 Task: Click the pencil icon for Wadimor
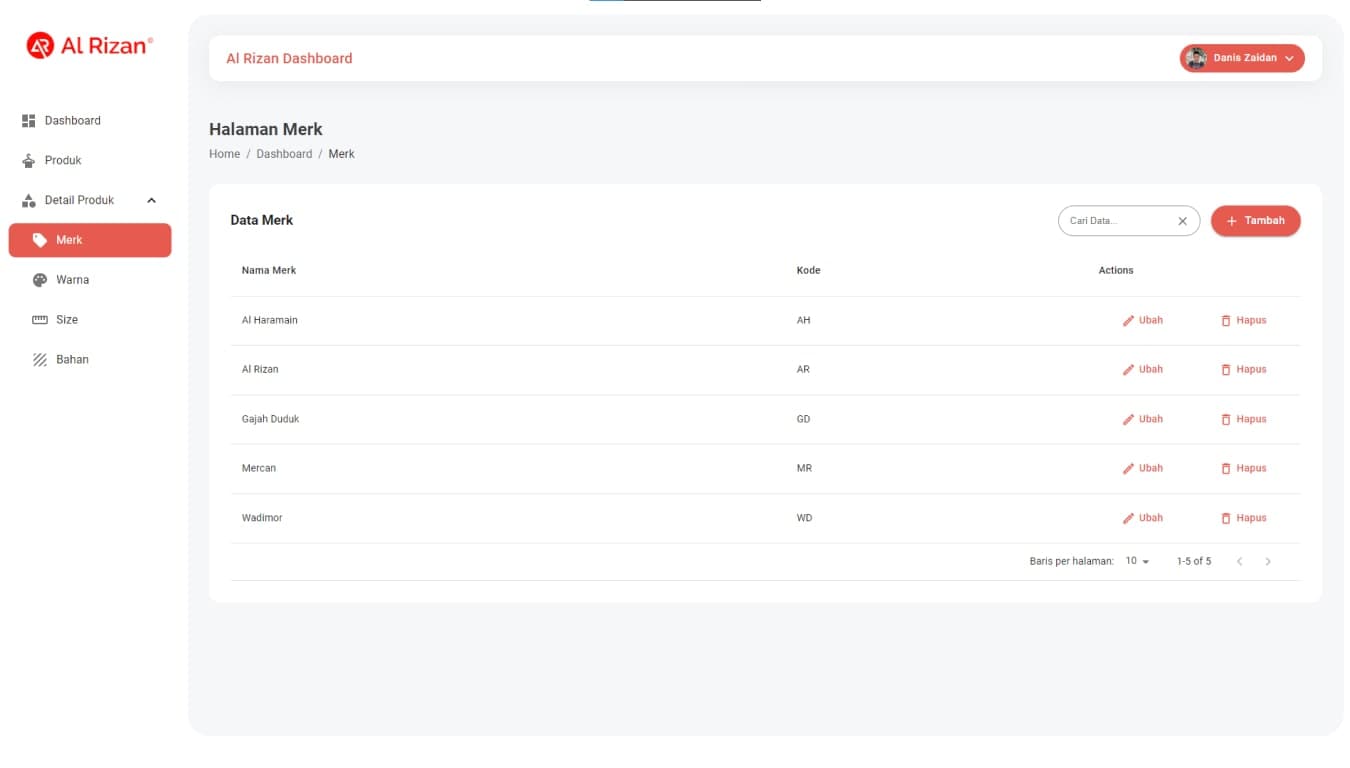pos(1128,519)
